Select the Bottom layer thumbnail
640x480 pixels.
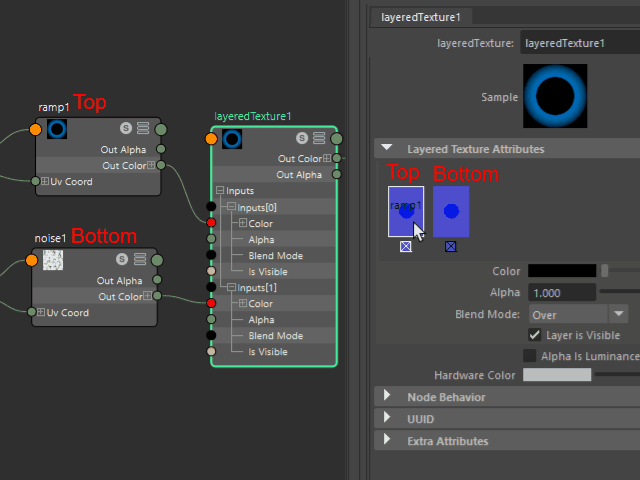coord(451,211)
